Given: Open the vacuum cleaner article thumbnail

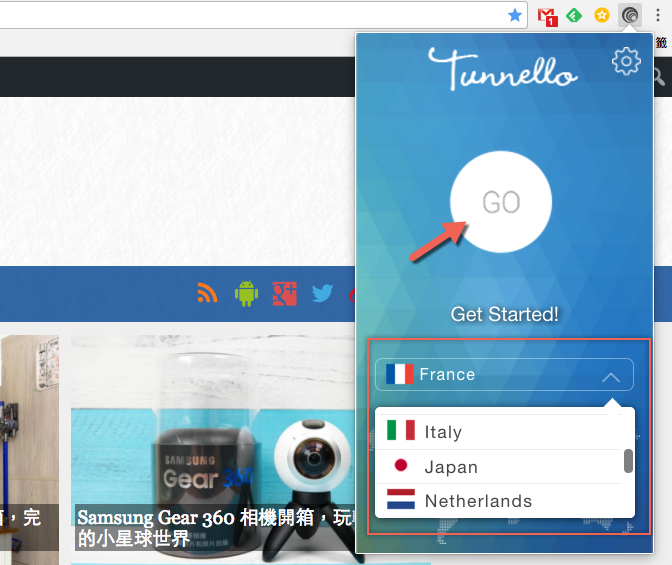Looking at the screenshot, I should pyautogui.click(x=29, y=449).
